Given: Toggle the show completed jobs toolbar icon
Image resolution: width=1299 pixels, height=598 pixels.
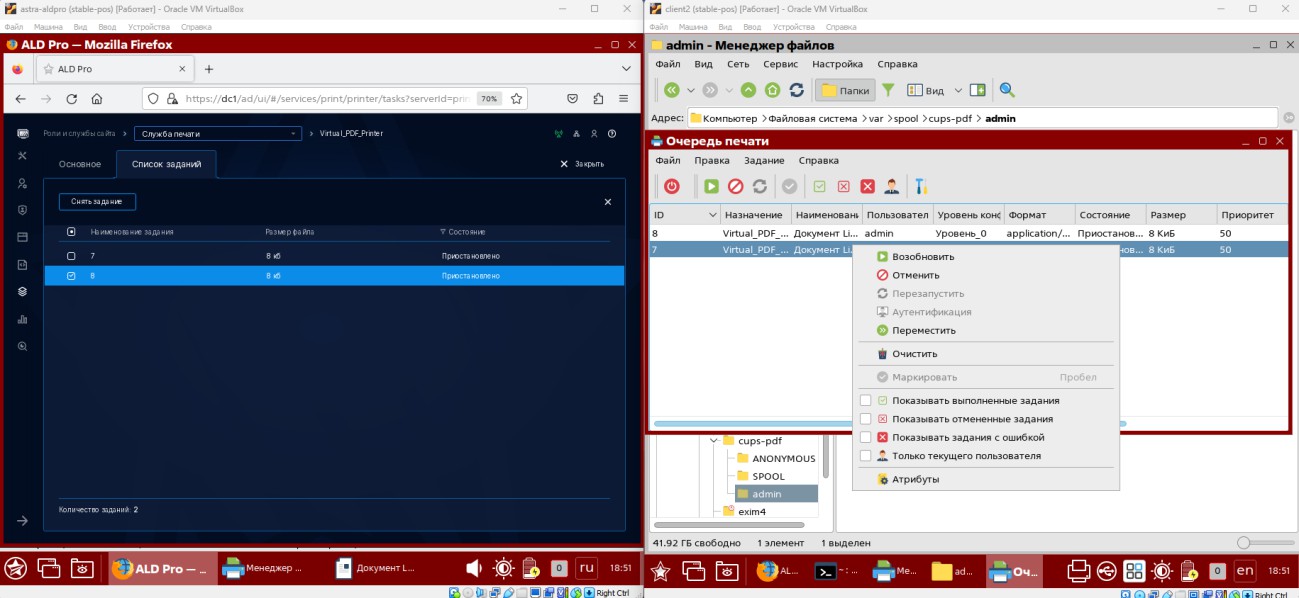Looking at the screenshot, I should coord(820,186).
